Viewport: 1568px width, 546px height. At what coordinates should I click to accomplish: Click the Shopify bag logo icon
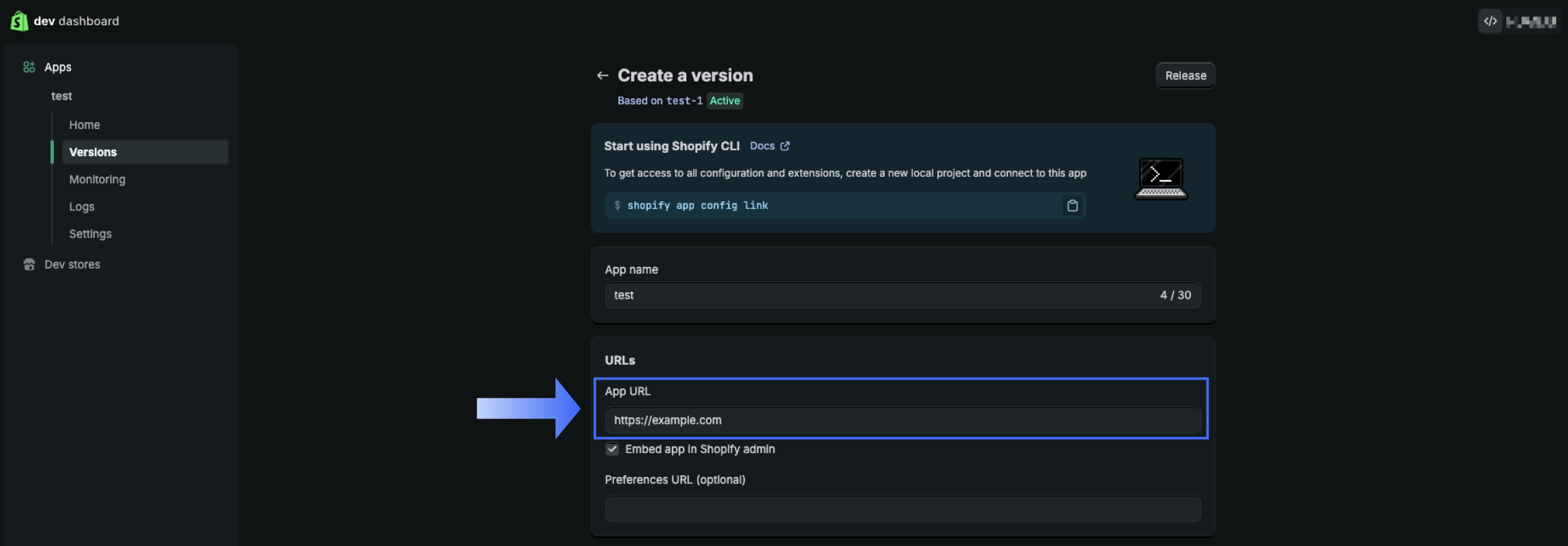(x=19, y=21)
